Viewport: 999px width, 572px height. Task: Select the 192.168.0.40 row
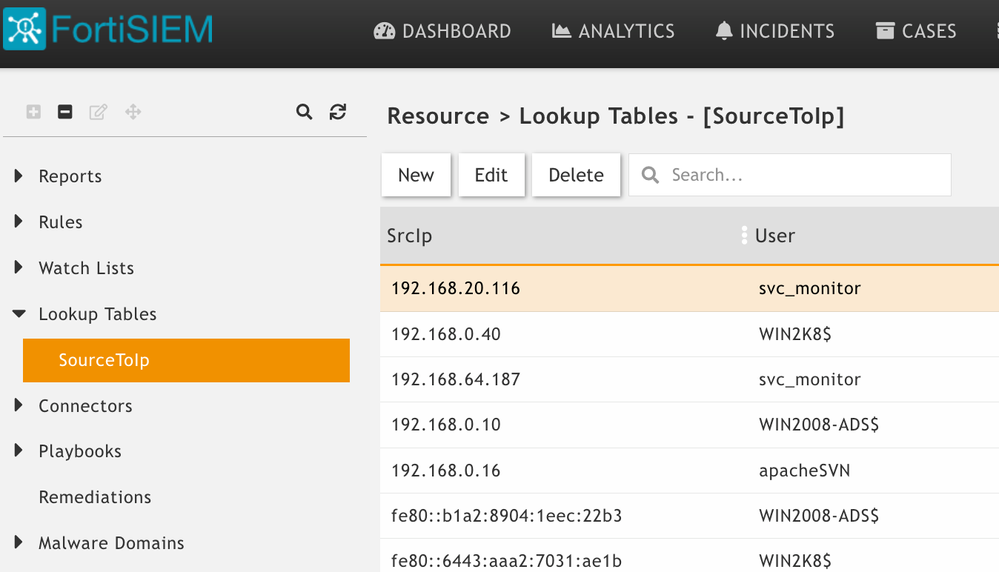coord(560,334)
